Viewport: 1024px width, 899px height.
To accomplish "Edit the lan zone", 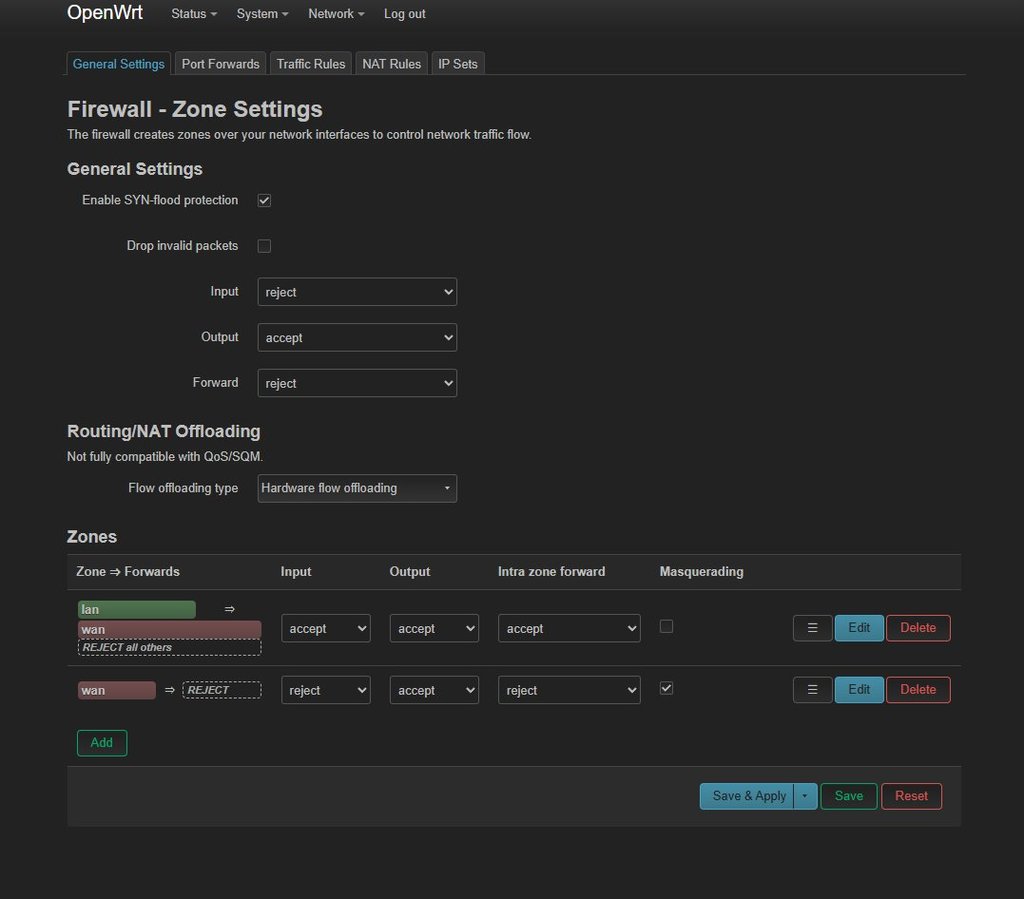I will (859, 628).
